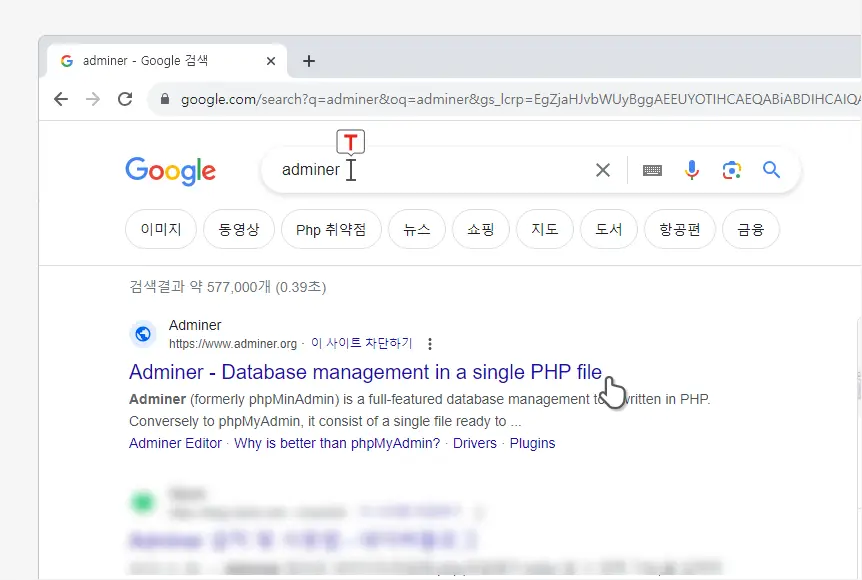The height and width of the screenshot is (580, 862).
Task: Select the Php 취약점 chip
Action: 331,229
